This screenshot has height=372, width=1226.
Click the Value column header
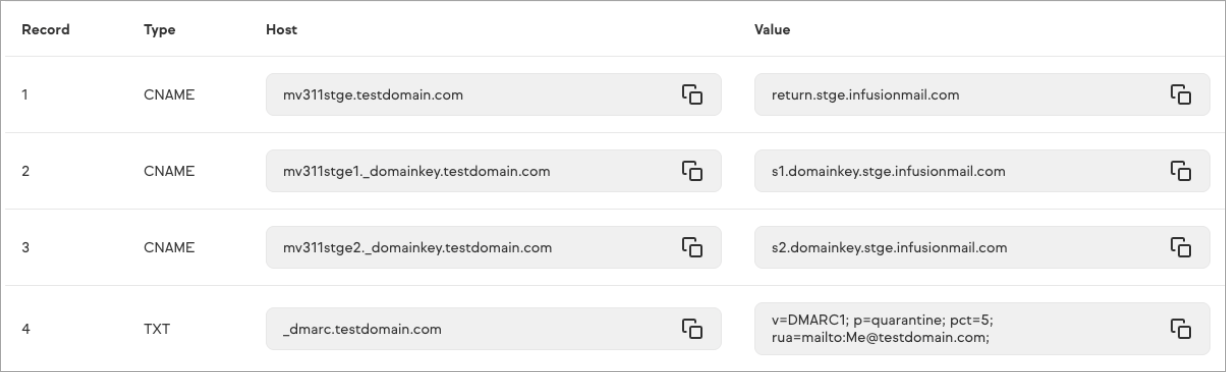pos(772,30)
